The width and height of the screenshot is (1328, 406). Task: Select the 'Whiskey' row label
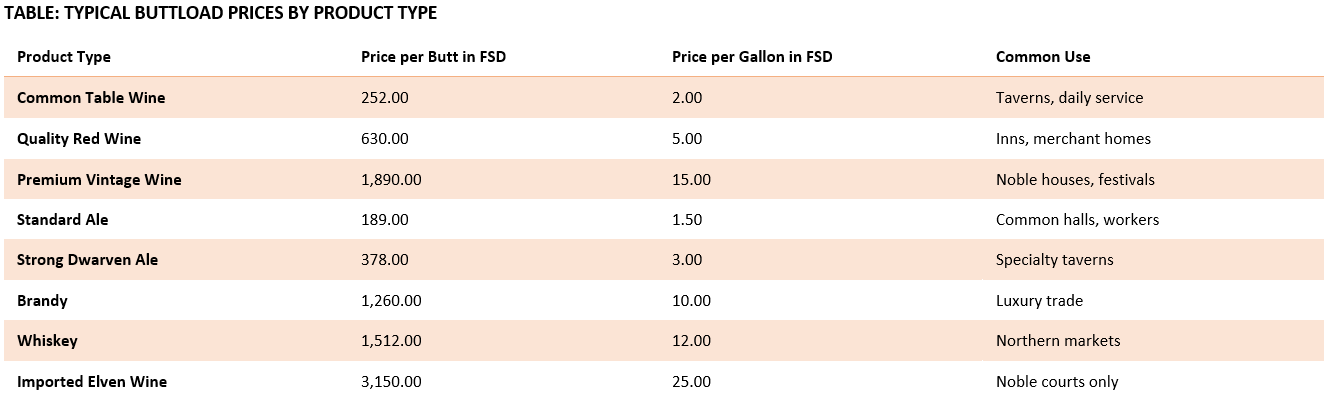click(x=47, y=341)
